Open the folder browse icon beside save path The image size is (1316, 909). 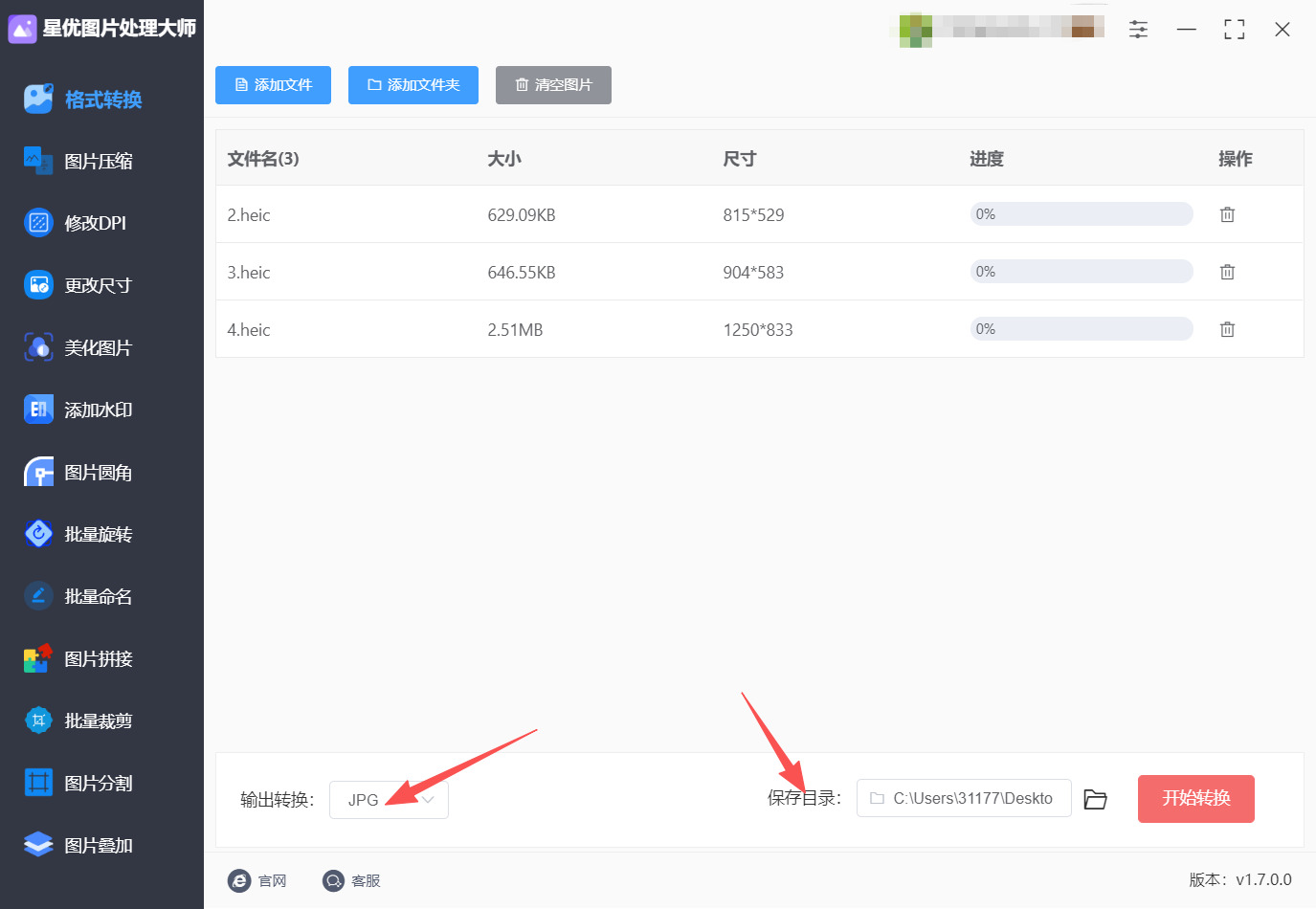pos(1095,799)
